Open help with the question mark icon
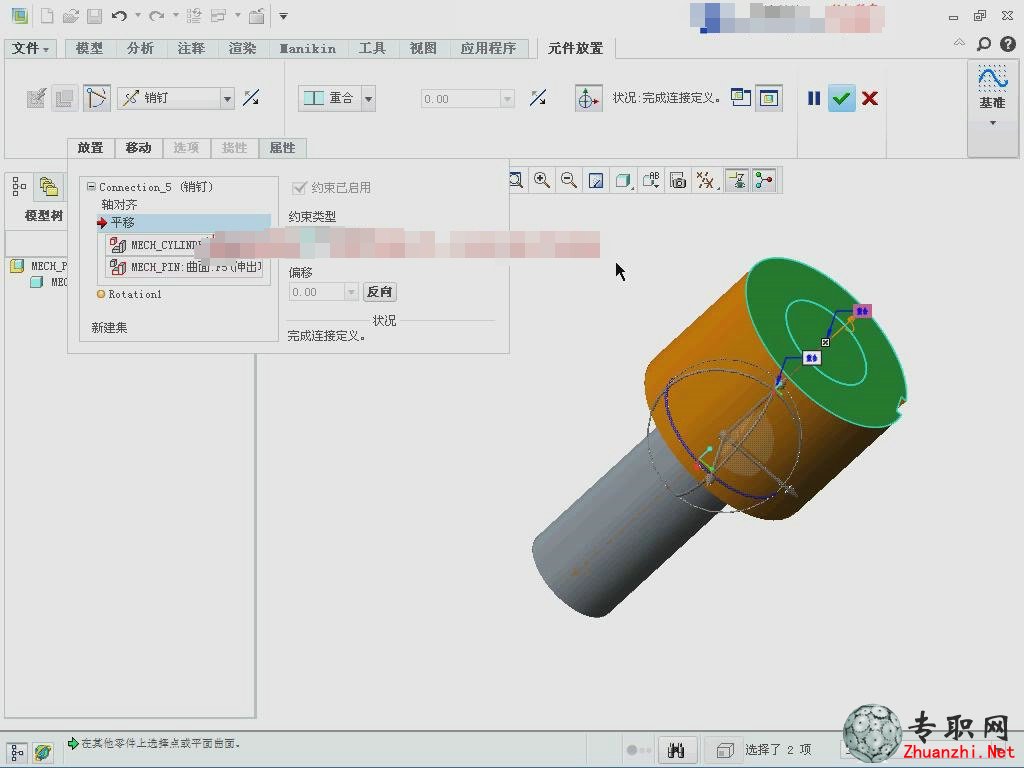Screen dimensions: 1024x768 (x=1008, y=44)
